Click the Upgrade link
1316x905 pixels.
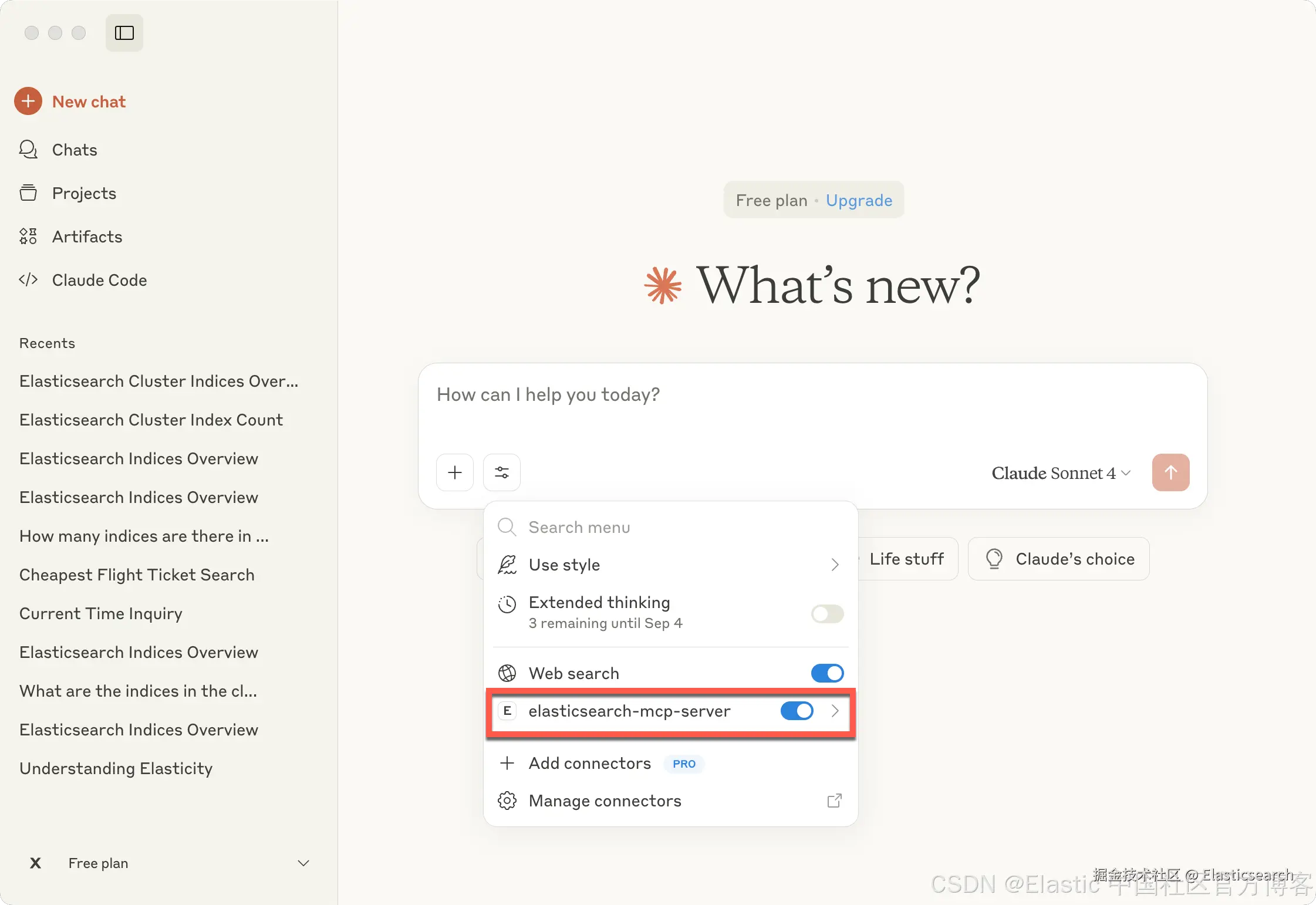859,201
